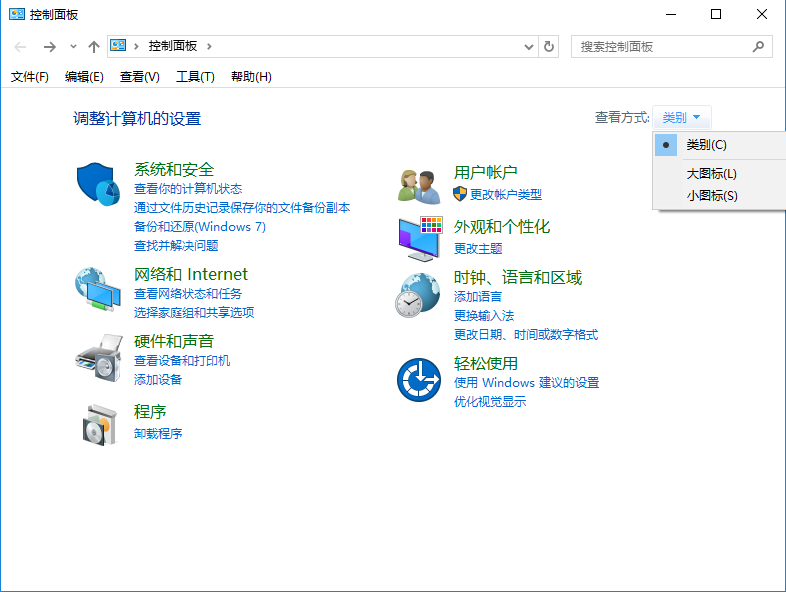This screenshot has height=592, width=786.
Task: Click in the 搜索控制面板 search box
Action: tap(660, 47)
